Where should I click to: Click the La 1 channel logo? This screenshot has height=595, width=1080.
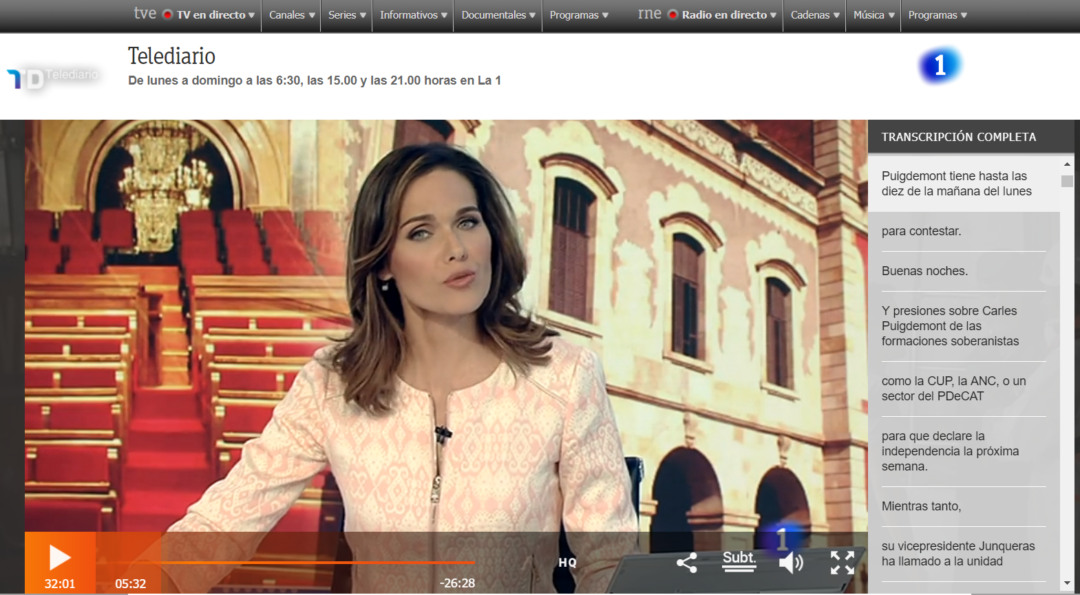939,66
